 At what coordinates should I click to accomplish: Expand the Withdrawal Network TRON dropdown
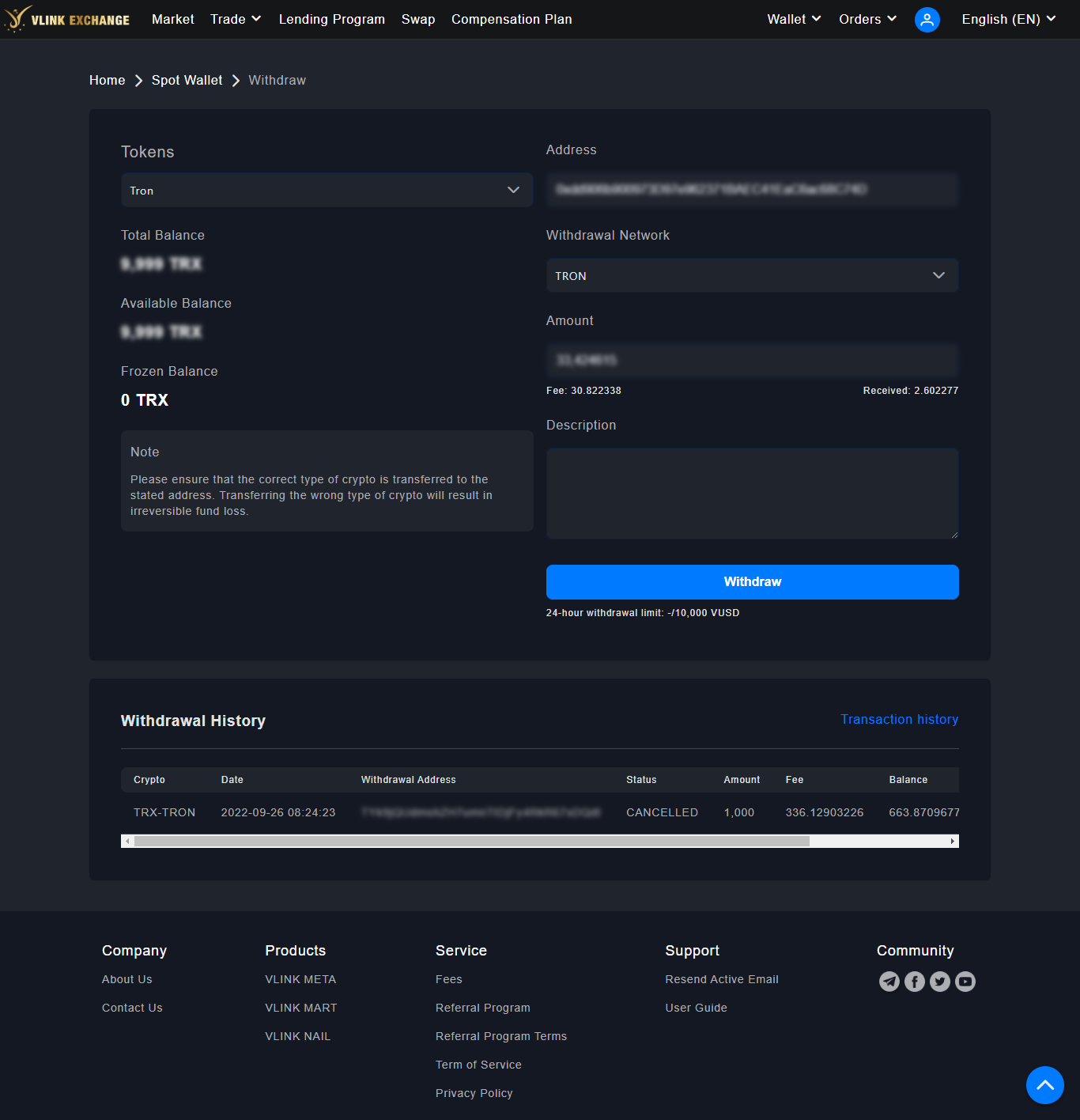click(752, 276)
